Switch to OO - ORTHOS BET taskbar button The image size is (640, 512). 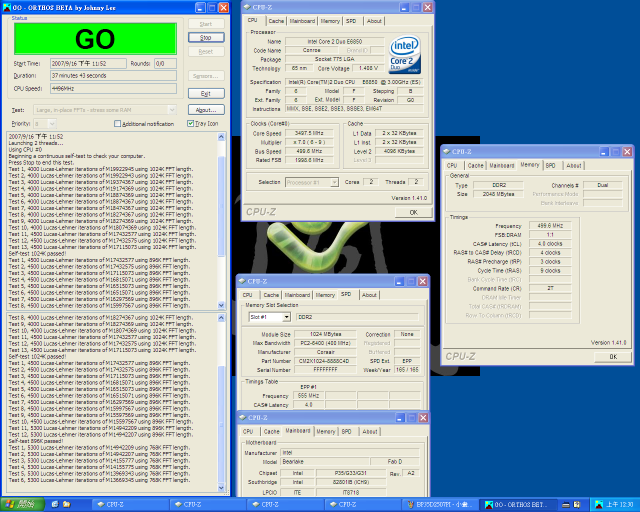tap(518, 505)
